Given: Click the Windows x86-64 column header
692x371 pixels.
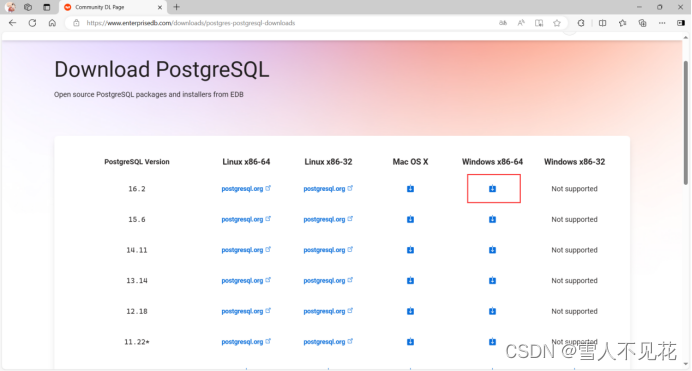Looking at the screenshot, I should (492, 162).
